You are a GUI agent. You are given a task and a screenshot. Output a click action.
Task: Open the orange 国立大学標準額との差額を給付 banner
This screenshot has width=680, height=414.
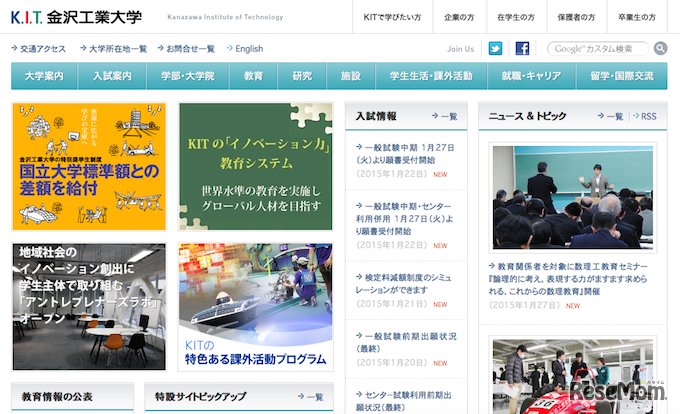(x=89, y=166)
